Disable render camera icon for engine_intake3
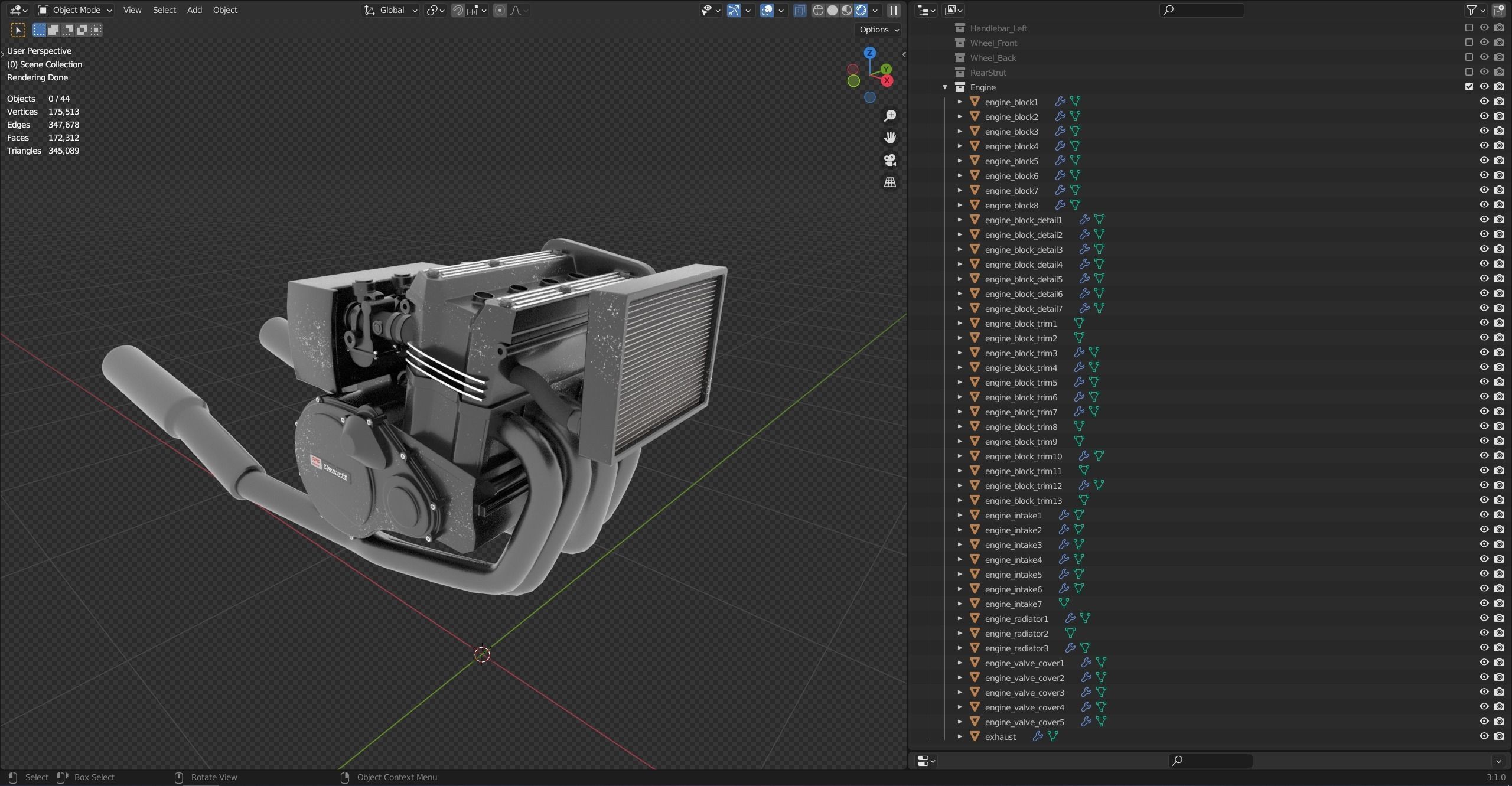This screenshot has width=1512, height=786. 1499,544
